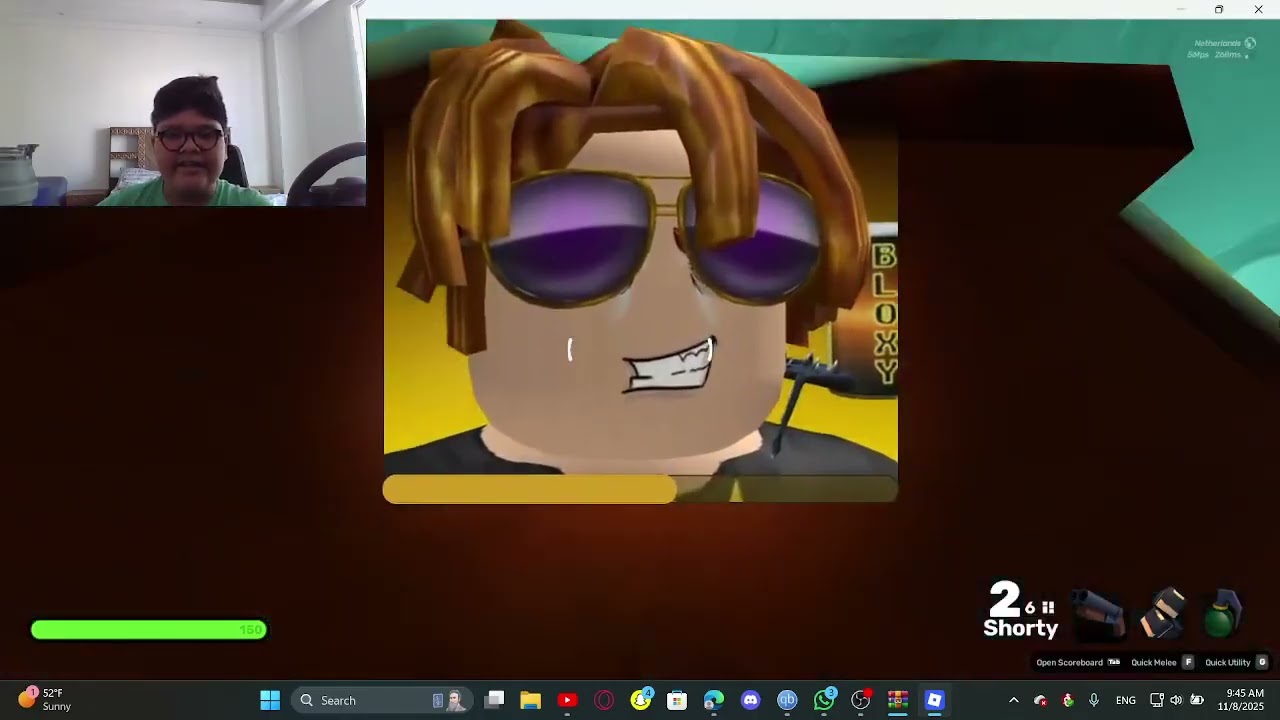
Task: Click the volume speaker tray icon
Action: pos(1176,700)
